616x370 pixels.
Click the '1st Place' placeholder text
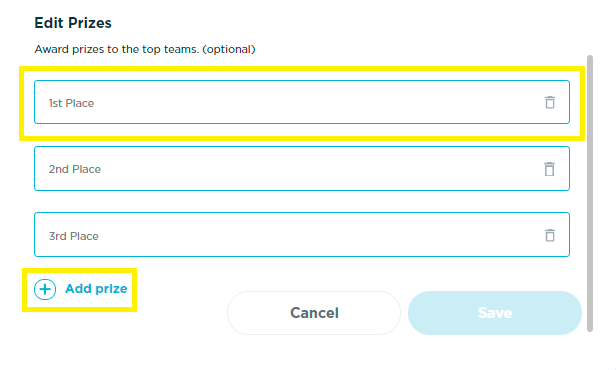72,103
